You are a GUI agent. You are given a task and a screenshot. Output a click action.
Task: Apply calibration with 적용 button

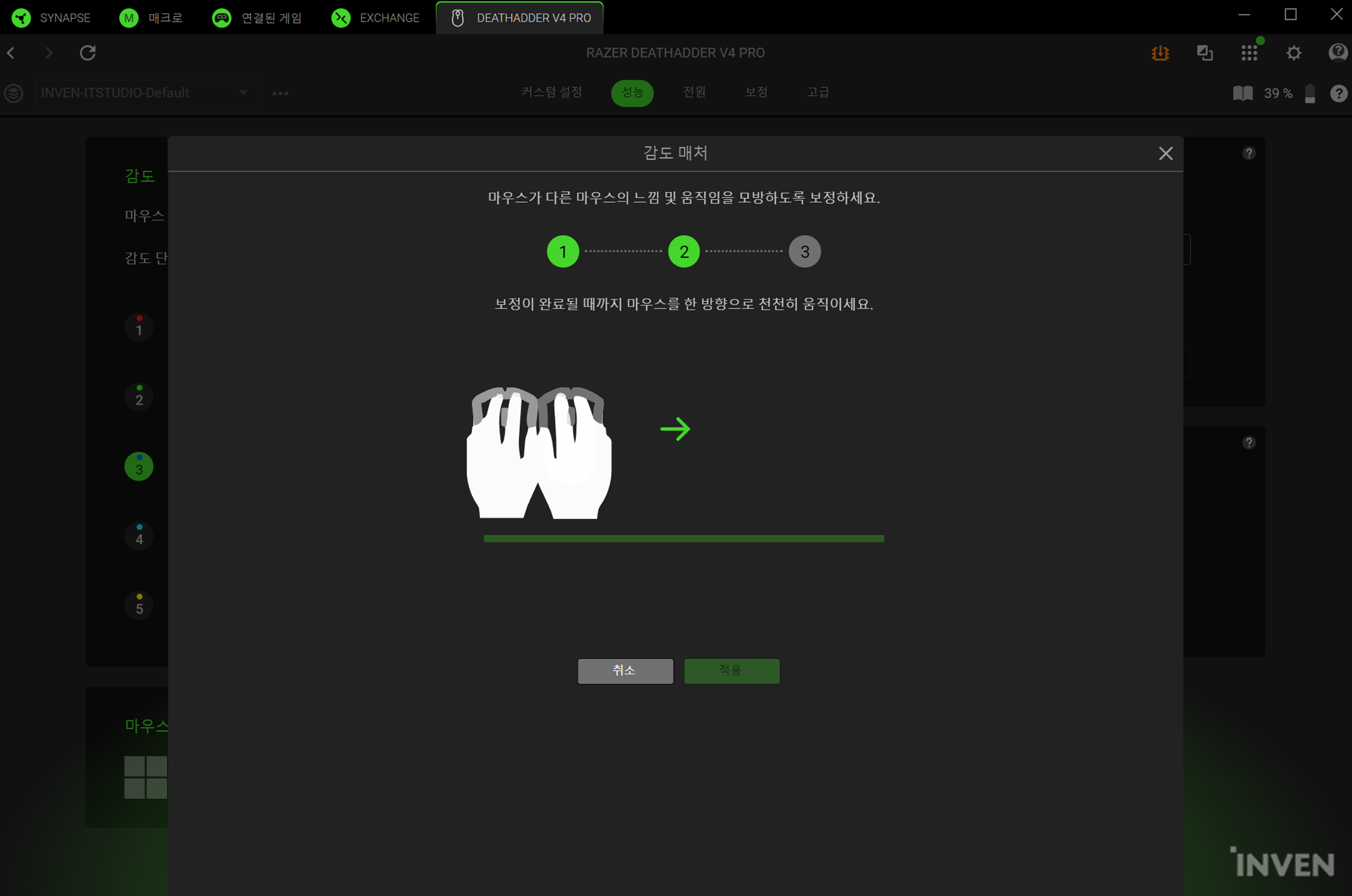(x=731, y=670)
